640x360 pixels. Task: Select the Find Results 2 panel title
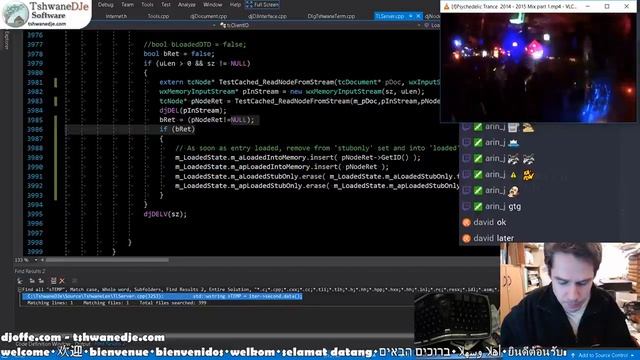[x=30, y=271]
